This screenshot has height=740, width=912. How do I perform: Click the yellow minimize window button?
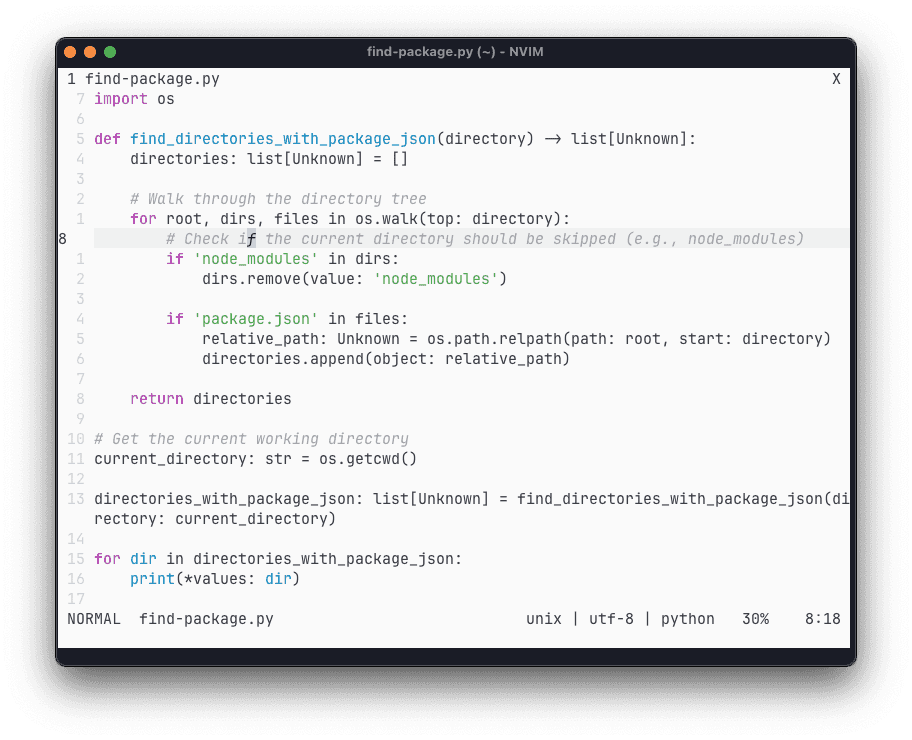(90, 52)
